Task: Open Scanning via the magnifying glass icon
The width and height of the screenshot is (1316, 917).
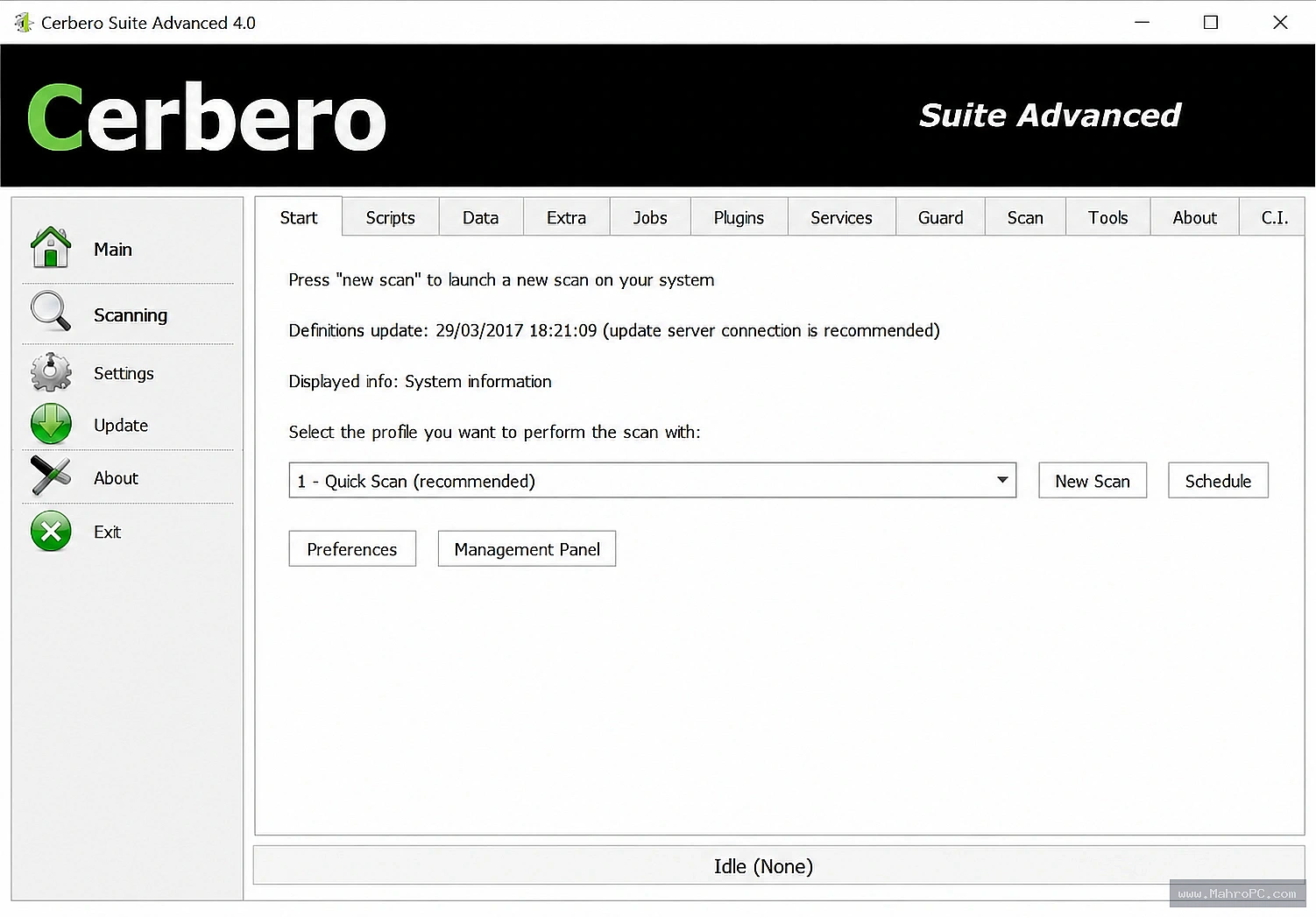Action: pyautogui.click(x=51, y=312)
